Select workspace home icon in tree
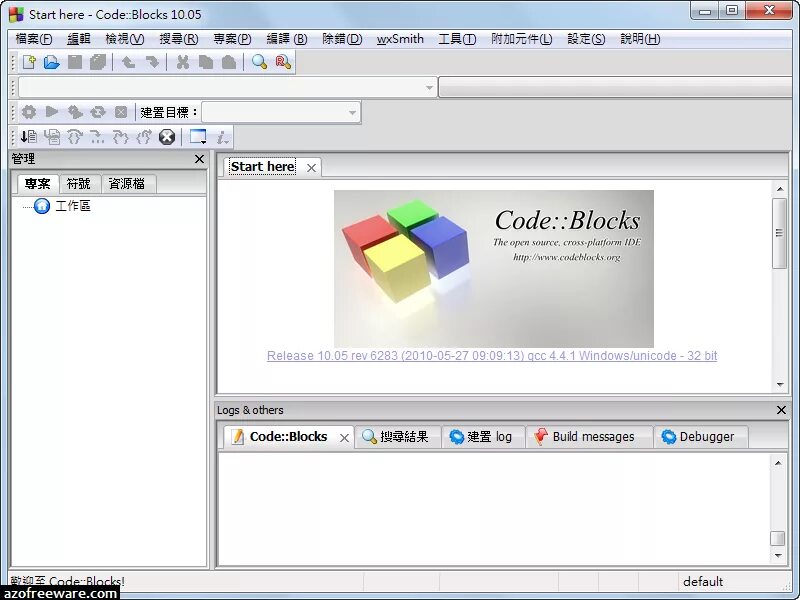 point(42,206)
